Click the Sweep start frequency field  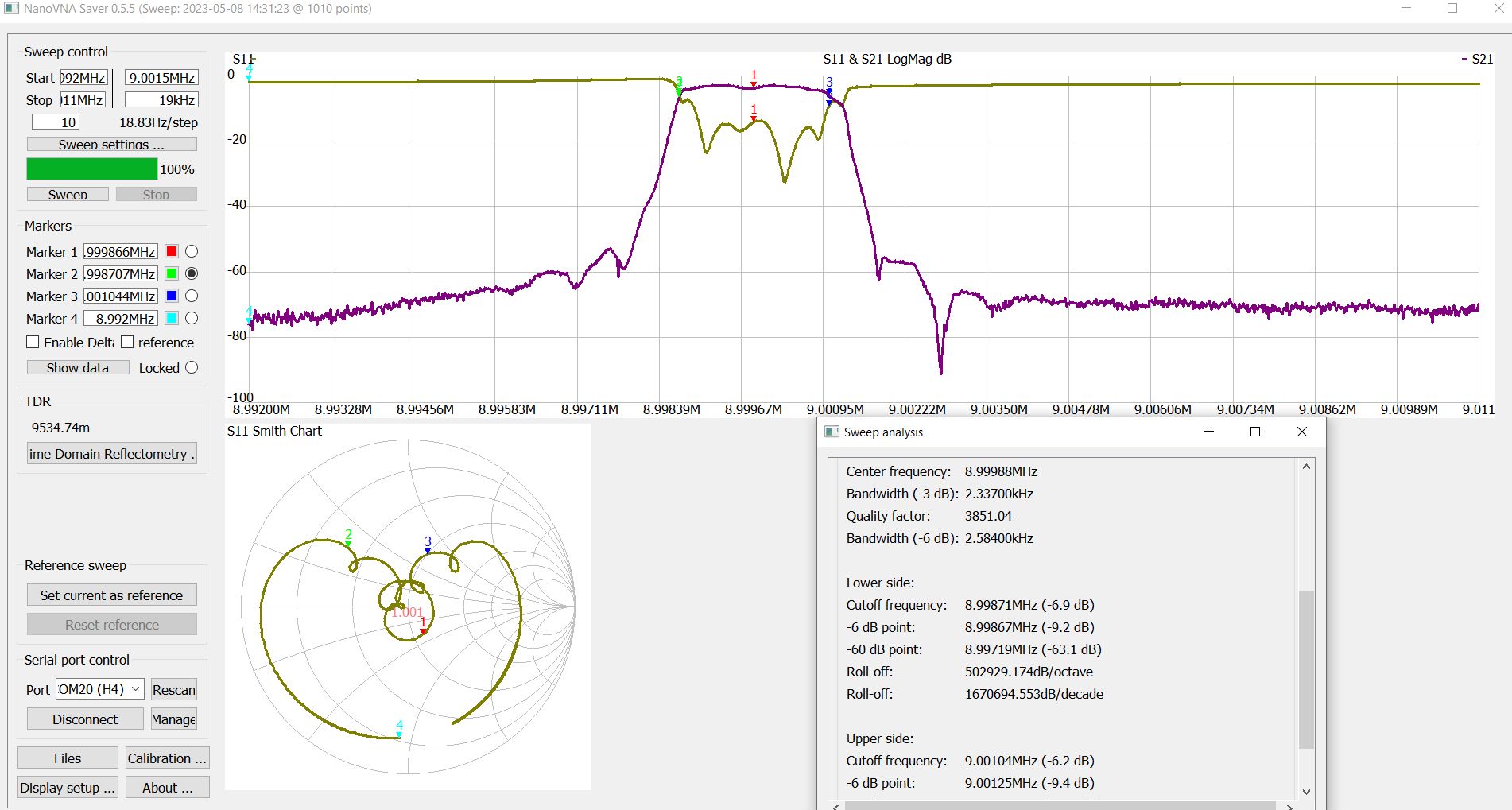[x=83, y=78]
